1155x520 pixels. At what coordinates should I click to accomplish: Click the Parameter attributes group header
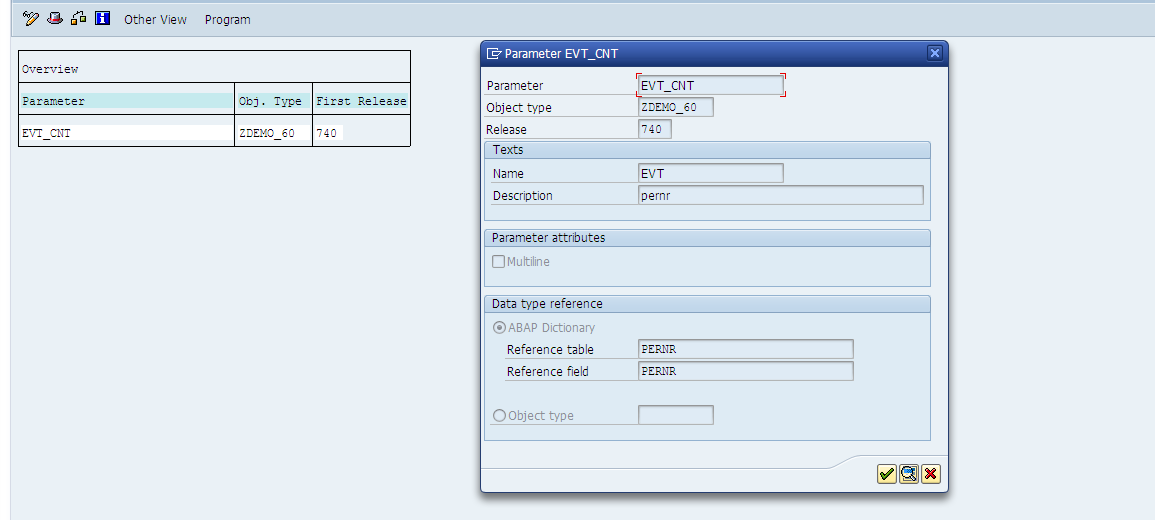[x=707, y=238]
